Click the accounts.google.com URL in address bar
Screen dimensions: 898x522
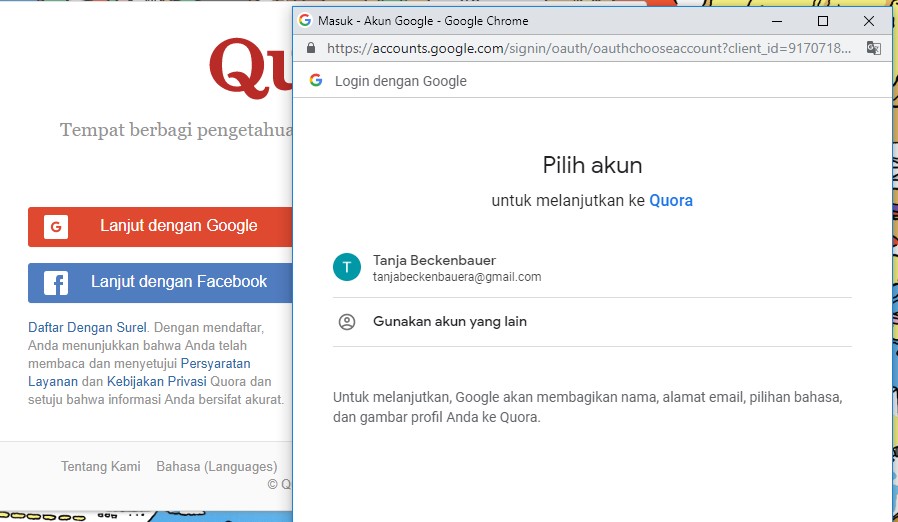tap(588, 48)
